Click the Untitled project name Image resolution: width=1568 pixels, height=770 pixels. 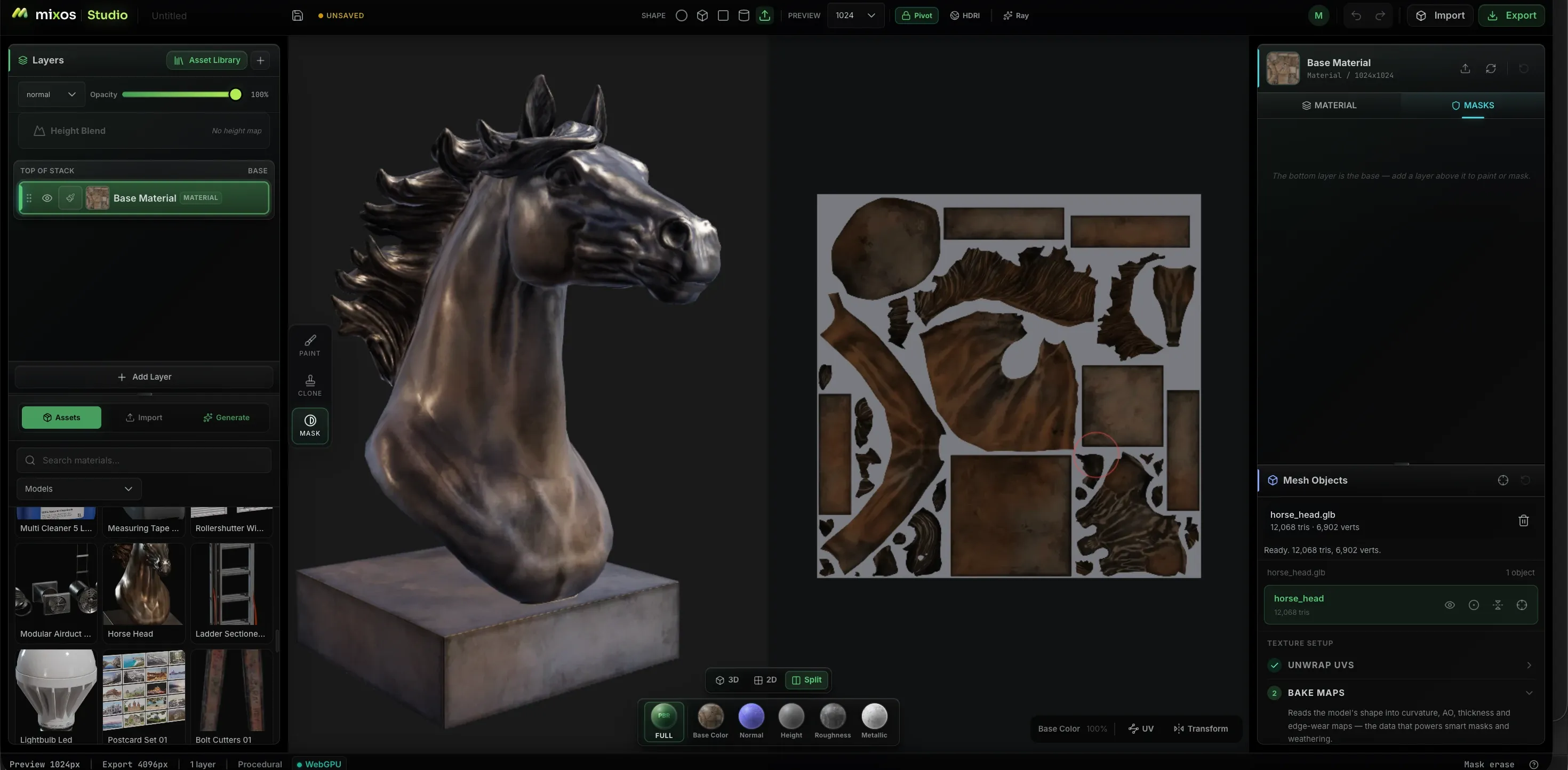(169, 16)
